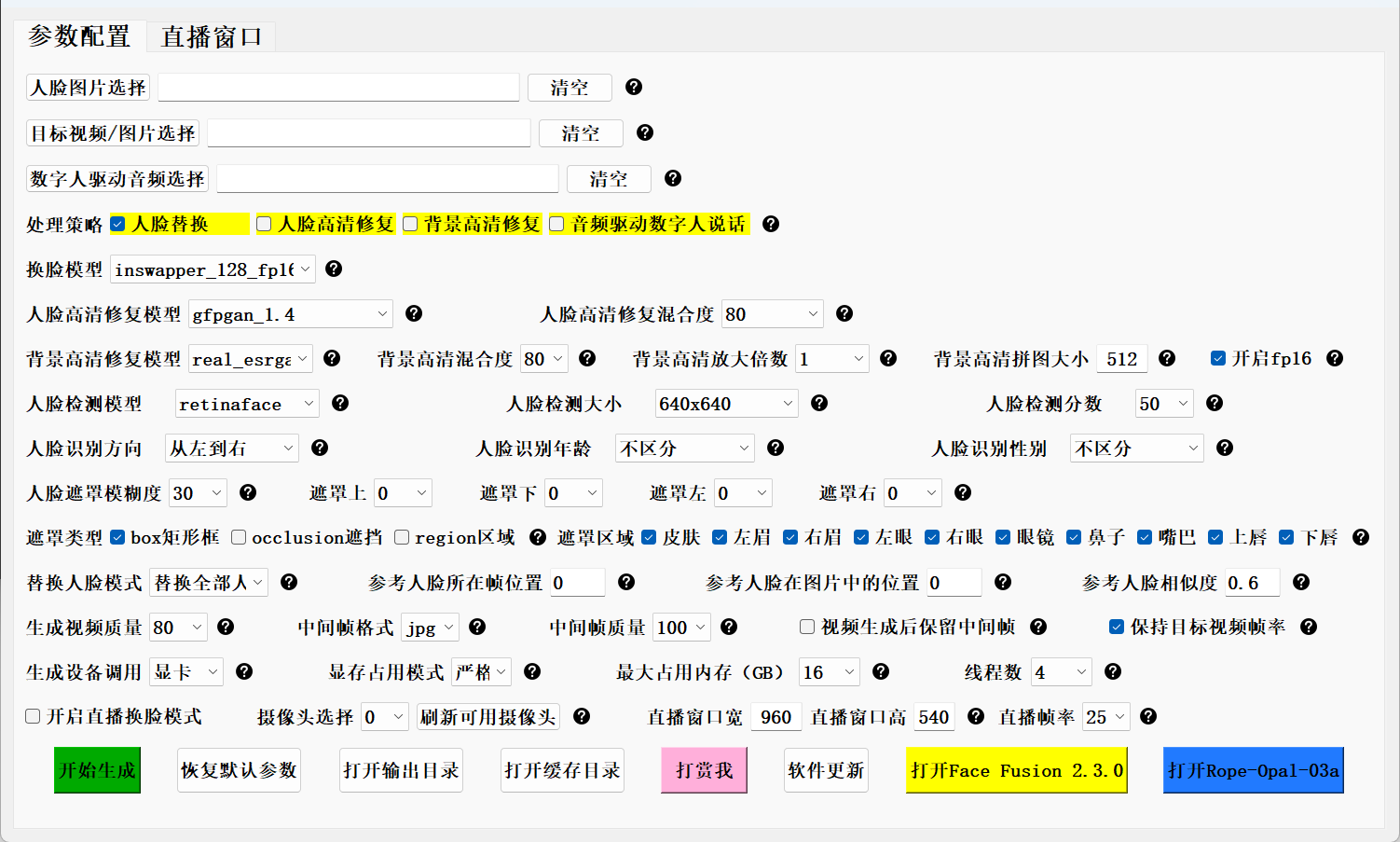
Task: Click help icon beside 开启fp16 checkbox
Action: pos(1335,358)
